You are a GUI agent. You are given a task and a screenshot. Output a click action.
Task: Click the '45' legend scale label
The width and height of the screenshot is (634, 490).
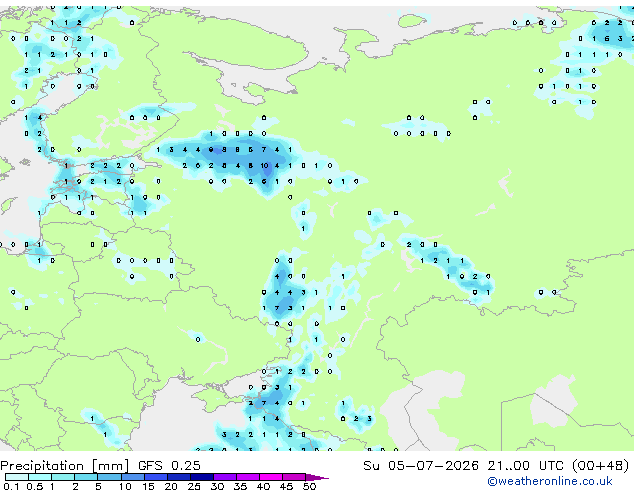(286, 486)
